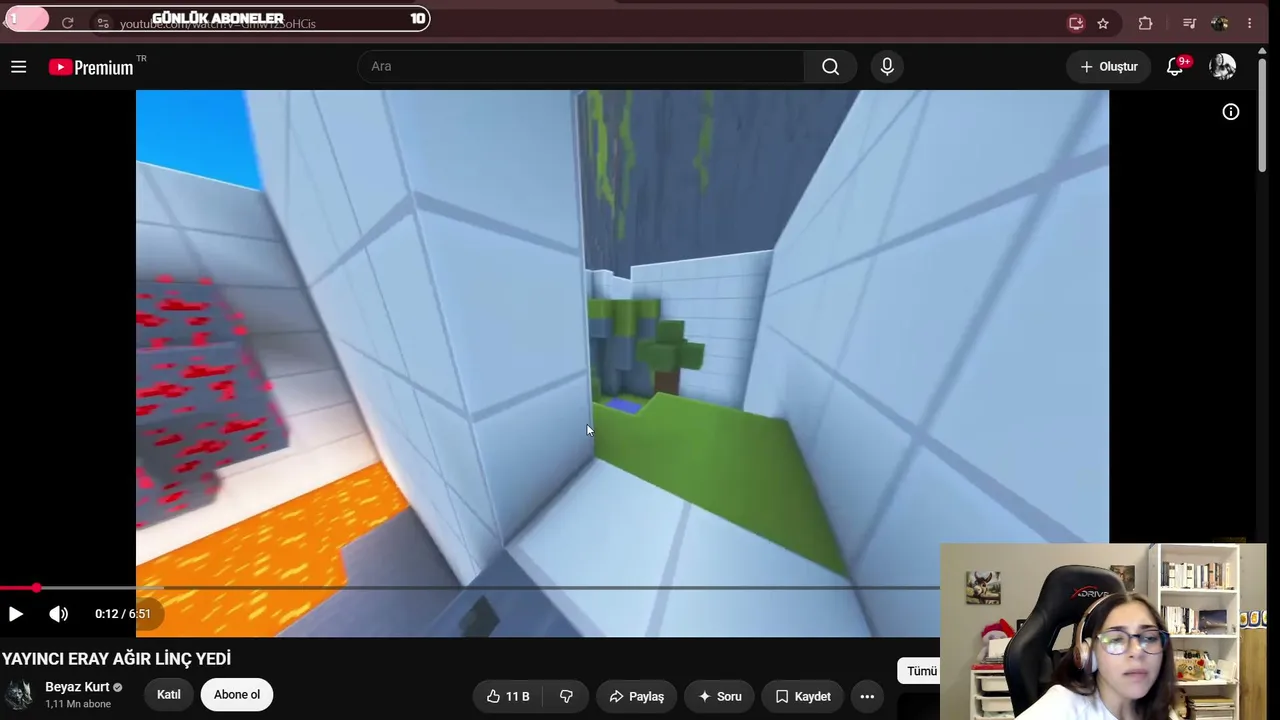Subscribe with the Abone ol button
This screenshot has width=1280, height=720.
coord(237,695)
